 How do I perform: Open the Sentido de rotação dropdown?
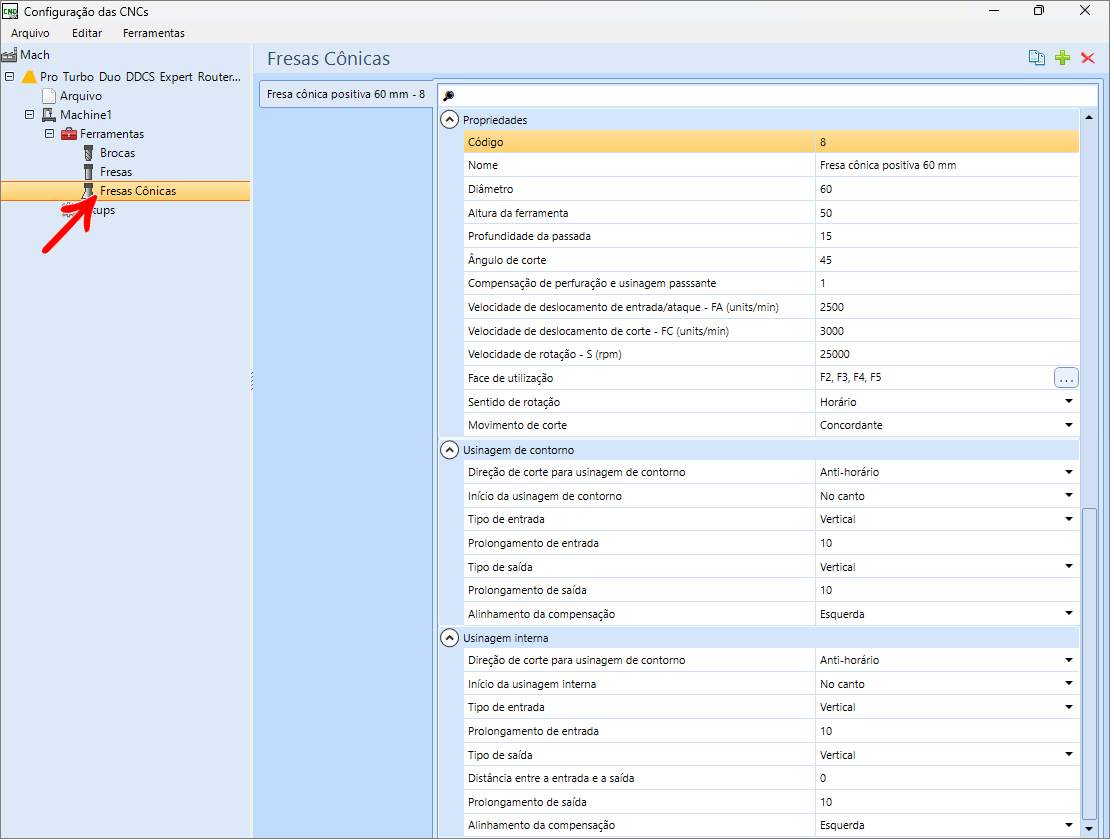click(x=1069, y=402)
